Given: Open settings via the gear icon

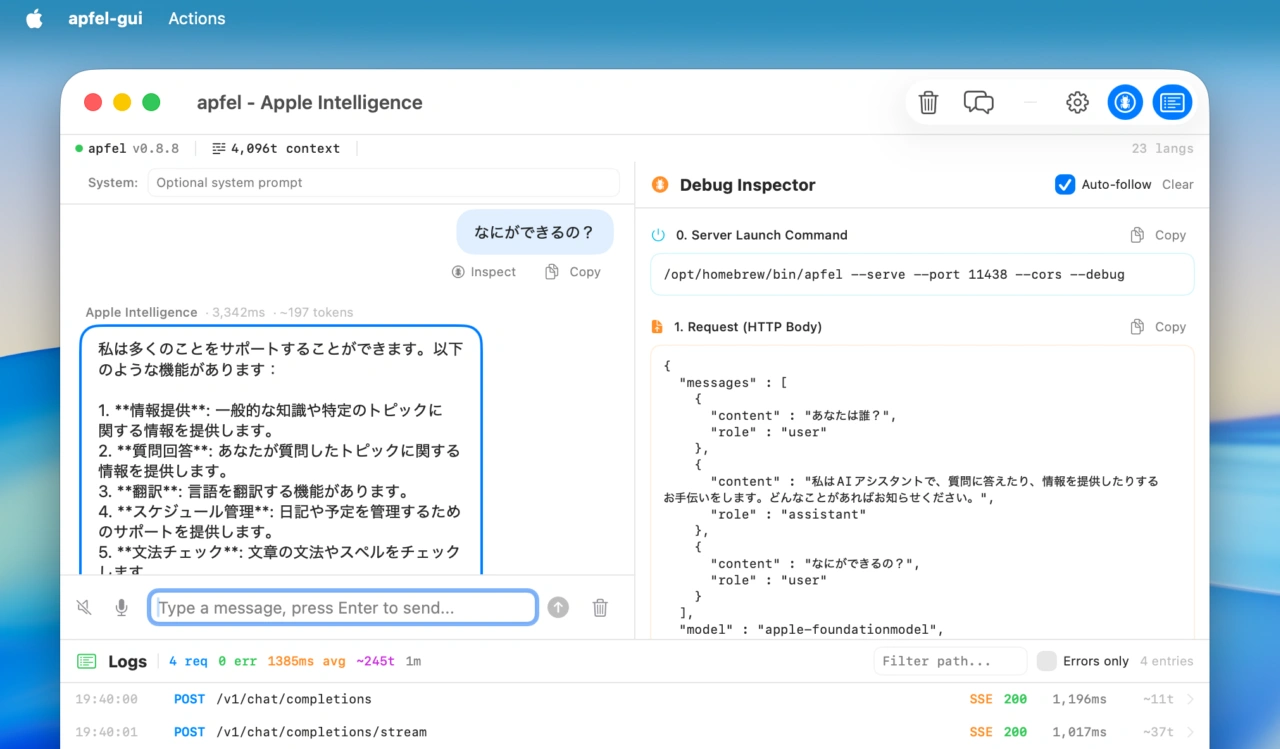Looking at the screenshot, I should 1077,102.
